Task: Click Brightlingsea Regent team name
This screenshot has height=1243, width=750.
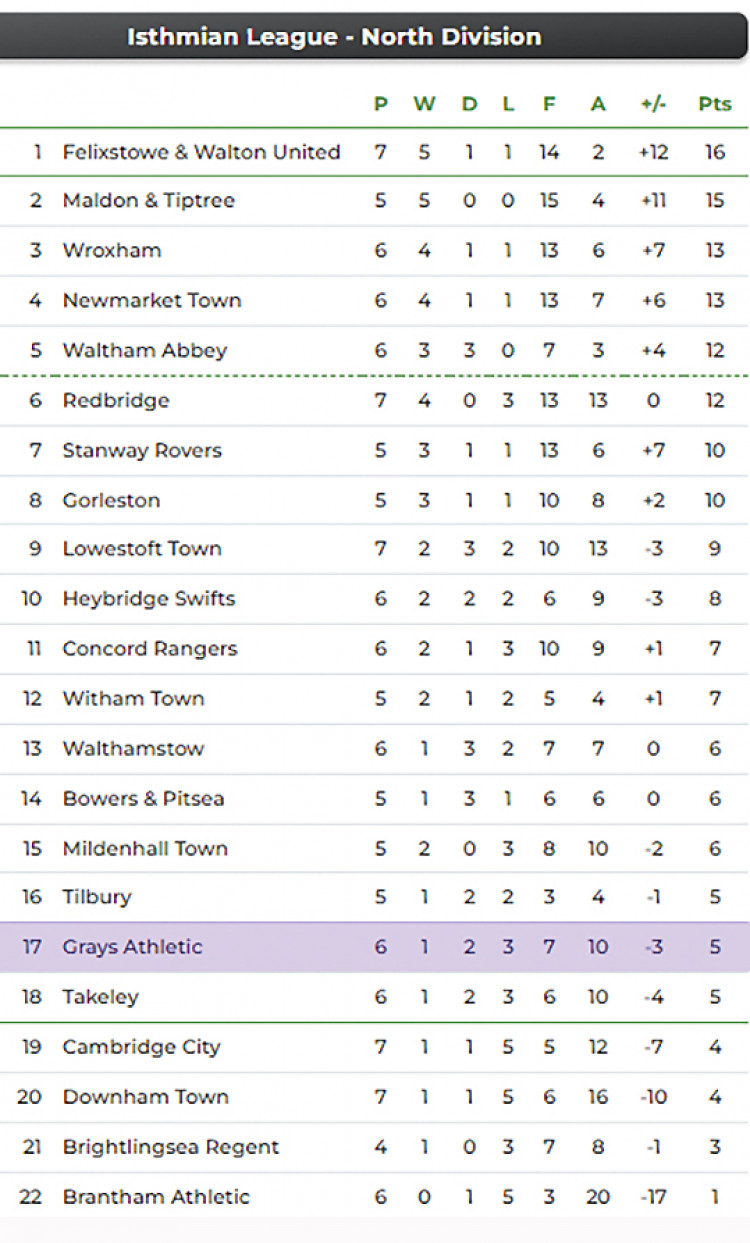Action: tap(170, 1147)
